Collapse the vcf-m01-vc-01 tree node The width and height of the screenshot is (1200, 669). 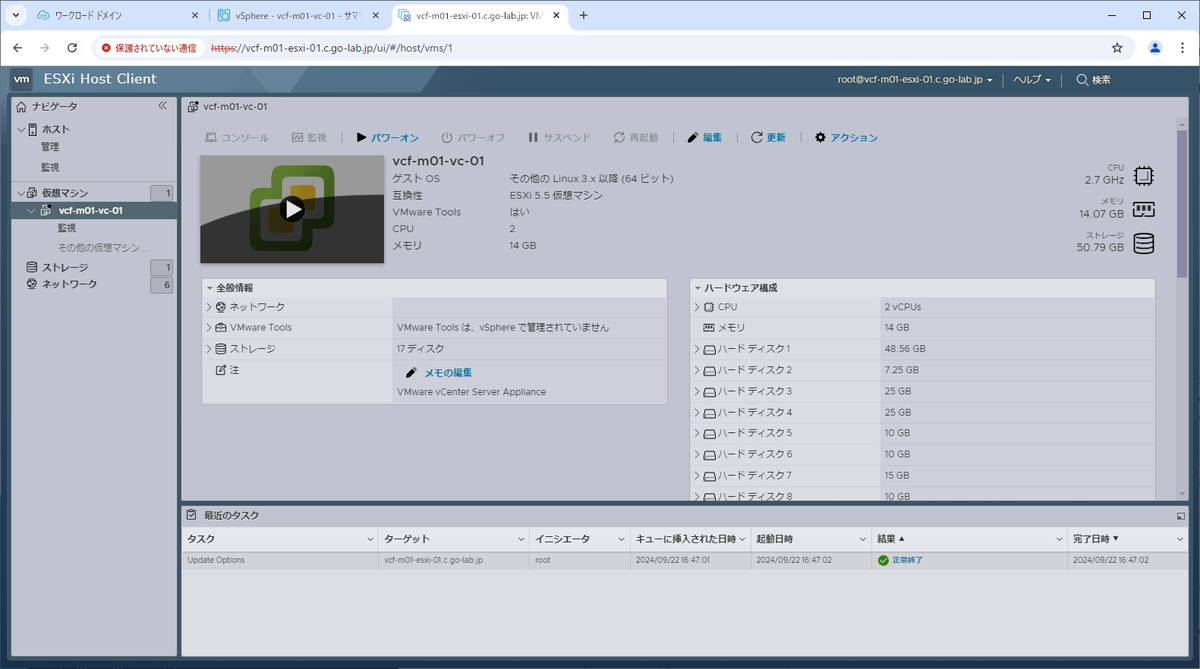coord(32,211)
